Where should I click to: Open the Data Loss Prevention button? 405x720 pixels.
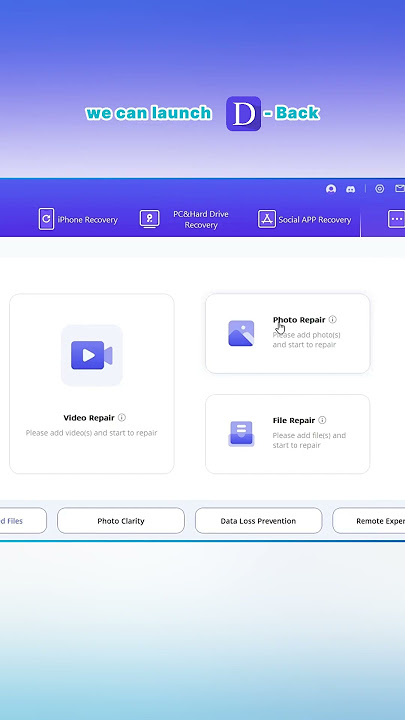click(259, 521)
